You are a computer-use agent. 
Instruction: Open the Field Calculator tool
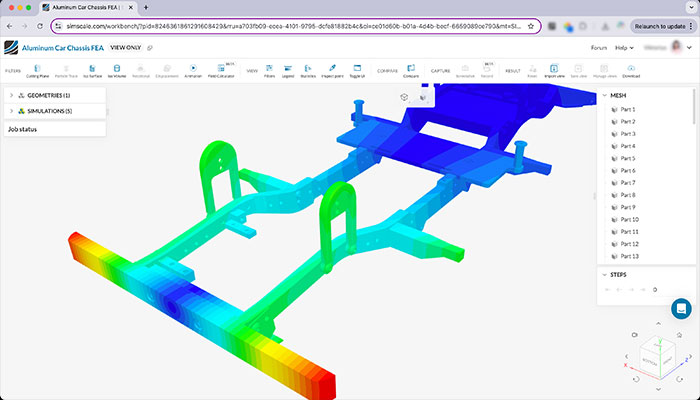[221, 71]
